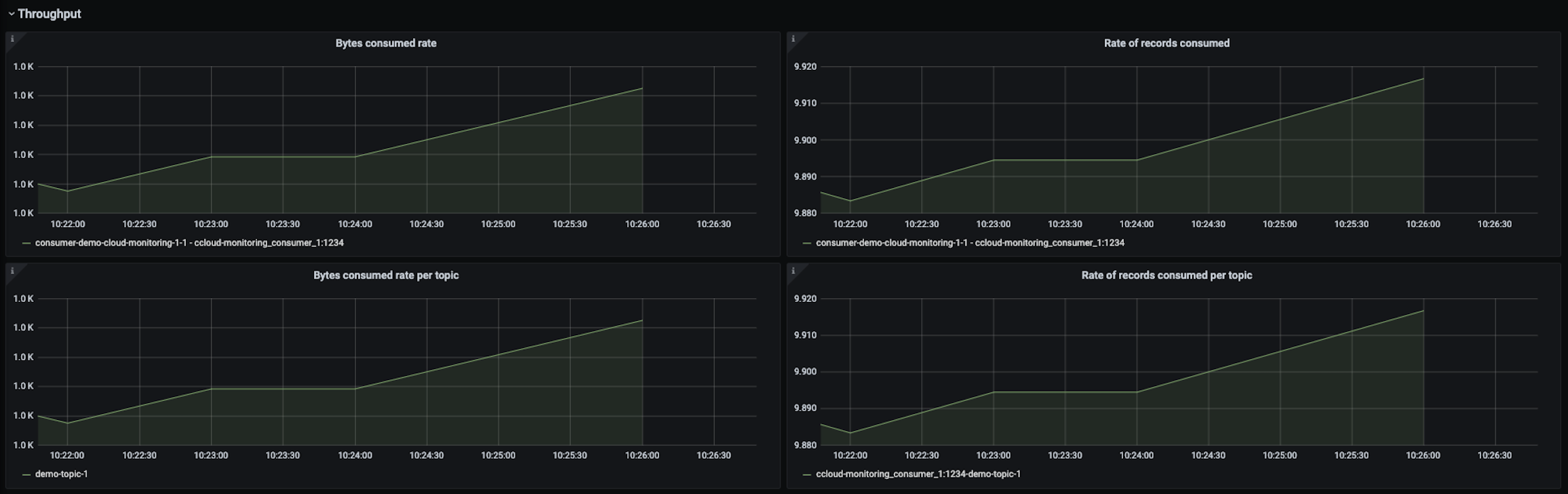Click legend color line in Rate of records consumed panel
The width and height of the screenshot is (1568, 494).
tap(807, 243)
